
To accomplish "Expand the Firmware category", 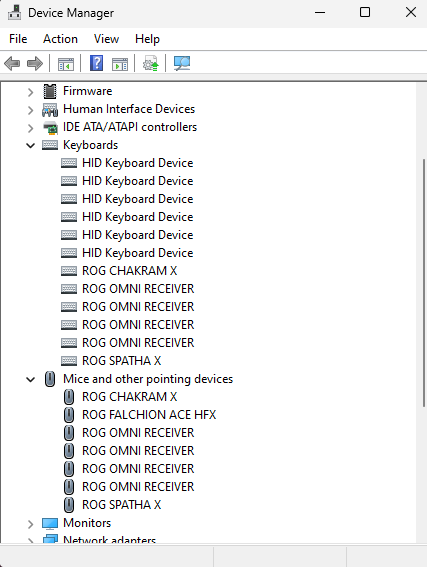I will click(31, 92).
